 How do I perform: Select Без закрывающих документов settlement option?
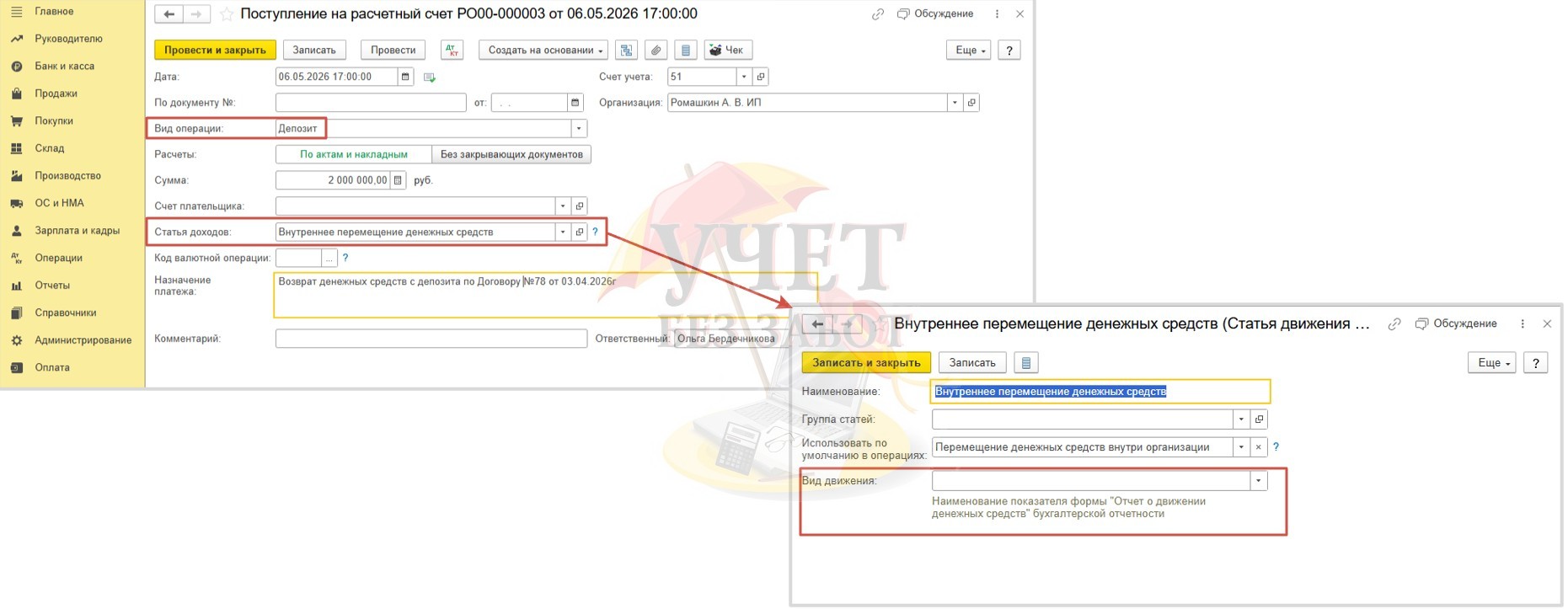click(511, 155)
